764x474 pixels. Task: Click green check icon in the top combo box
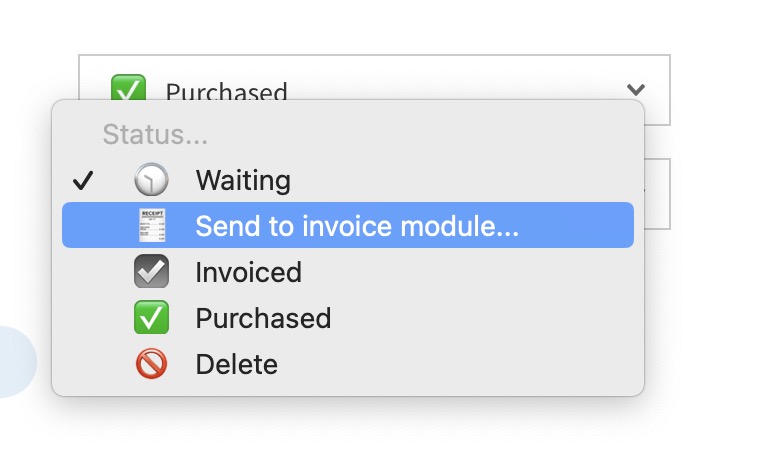[127, 88]
